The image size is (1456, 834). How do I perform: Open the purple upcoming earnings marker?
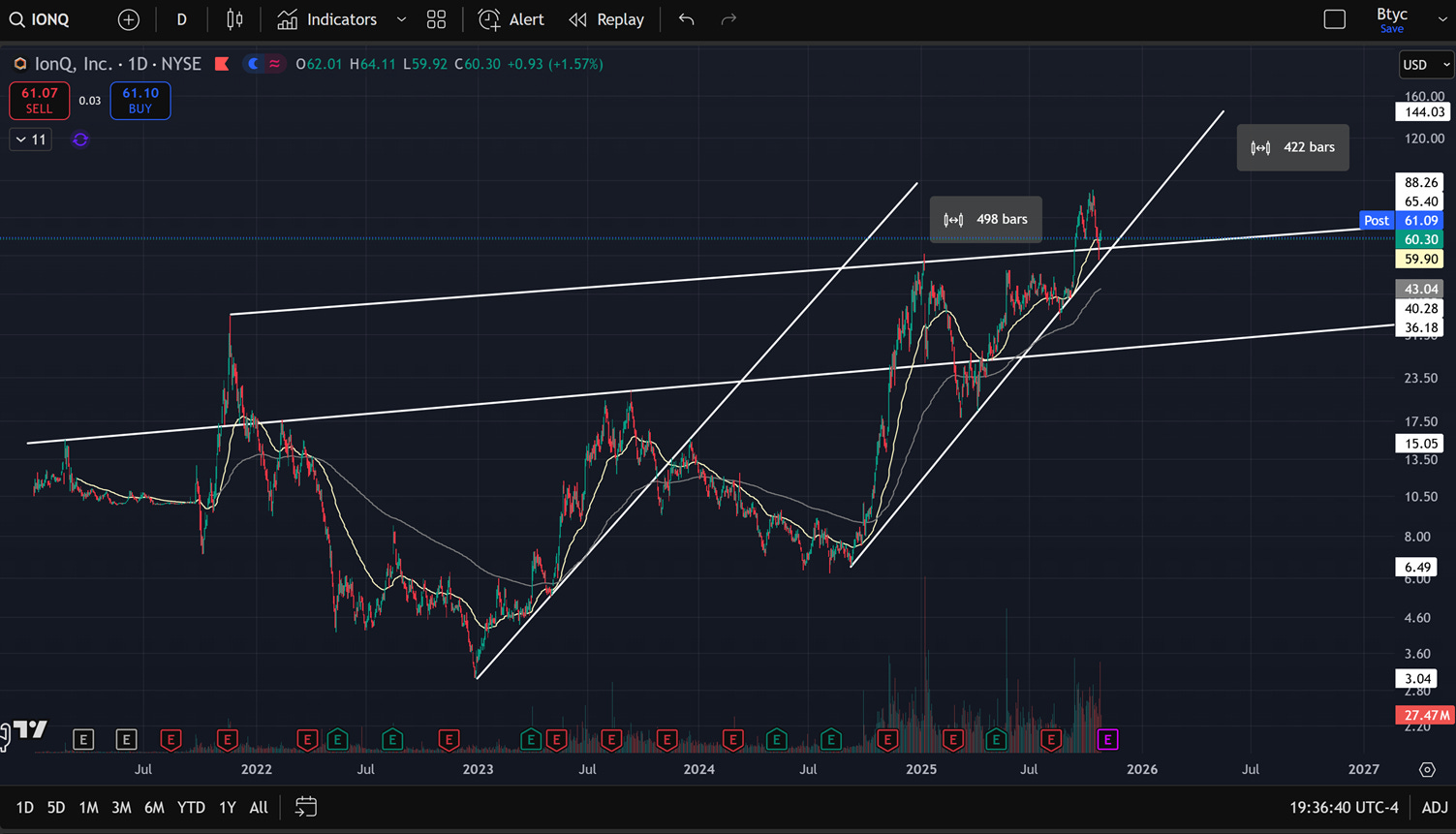[1107, 740]
